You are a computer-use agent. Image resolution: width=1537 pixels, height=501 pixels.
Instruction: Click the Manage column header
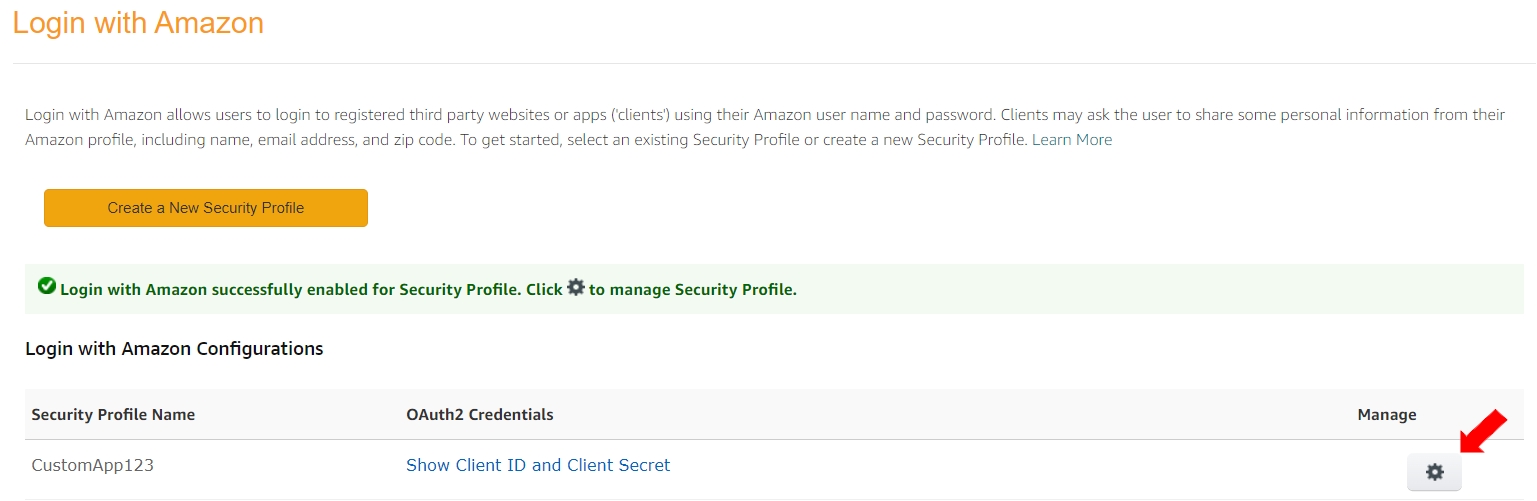(x=1386, y=414)
